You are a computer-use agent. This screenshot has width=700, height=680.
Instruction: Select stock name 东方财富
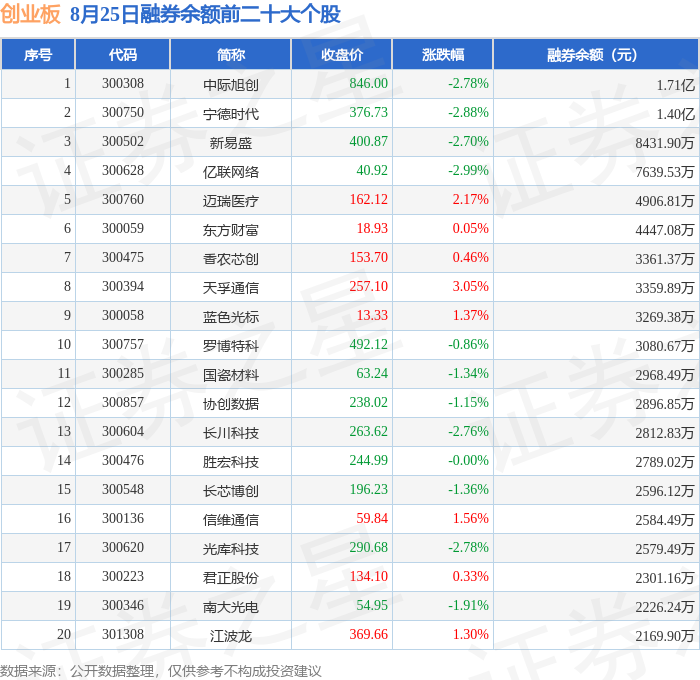tap(231, 230)
